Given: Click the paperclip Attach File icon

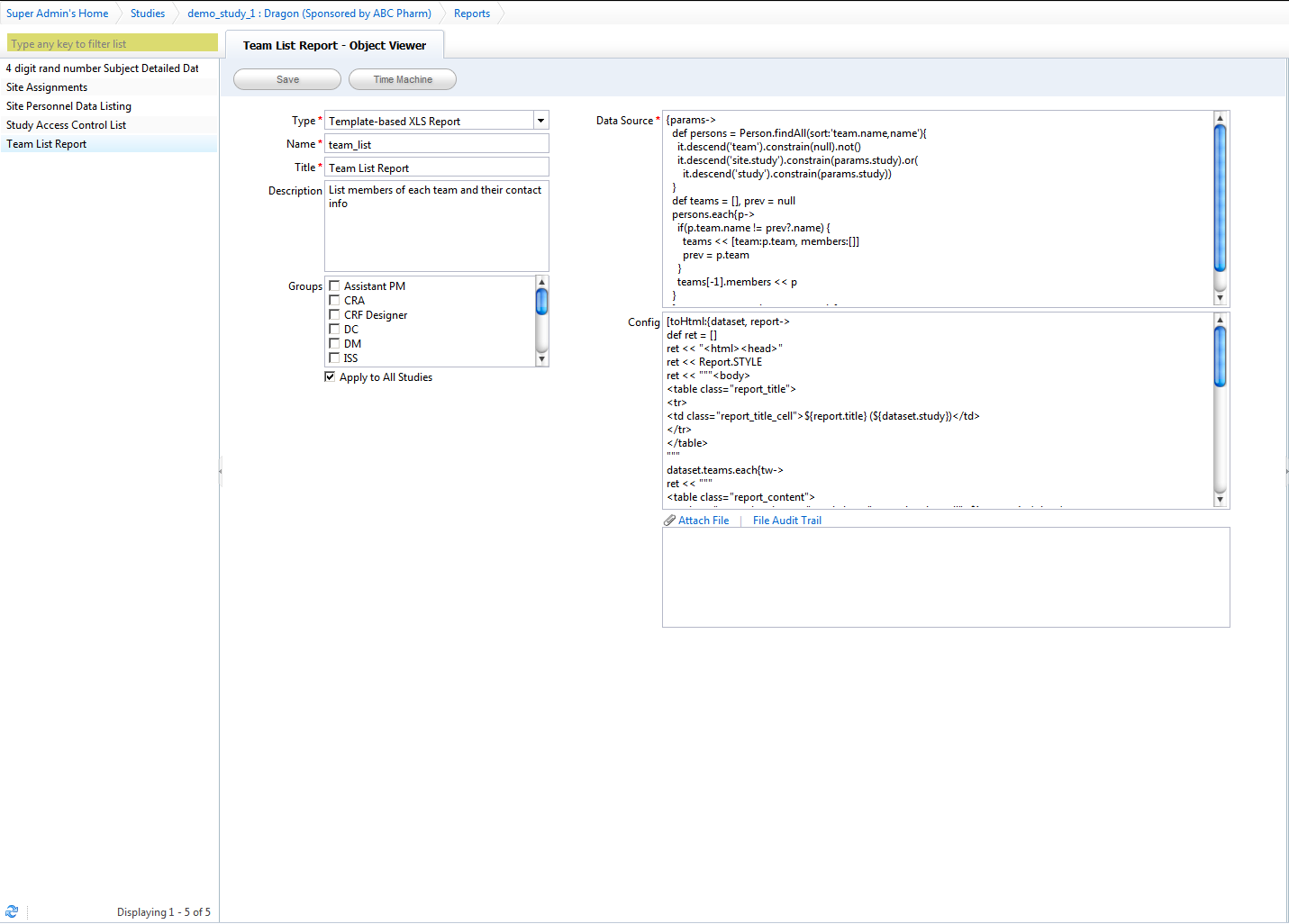Looking at the screenshot, I should [x=669, y=521].
